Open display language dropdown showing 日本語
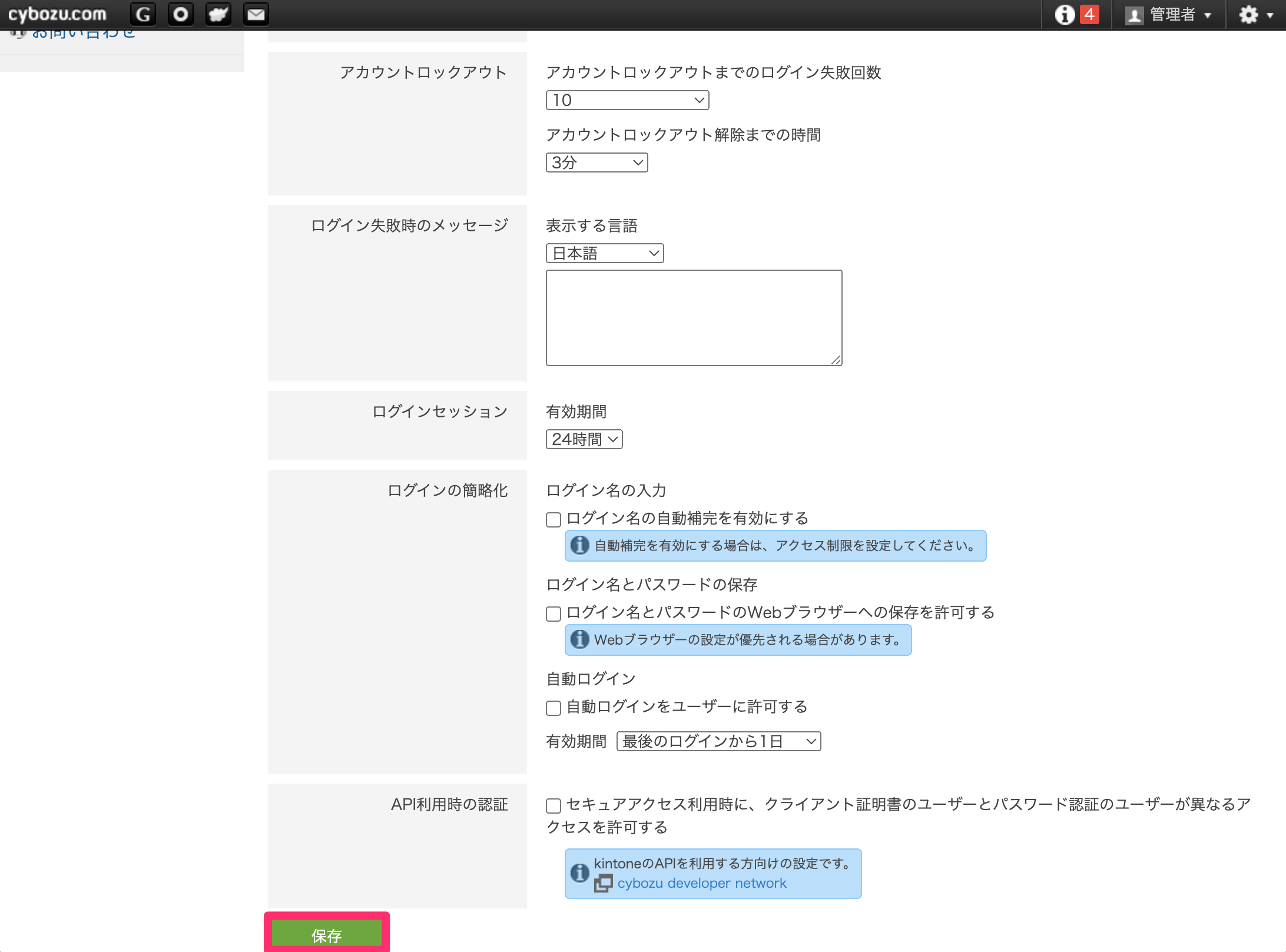This screenshot has height=952, width=1286. click(x=605, y=253)
